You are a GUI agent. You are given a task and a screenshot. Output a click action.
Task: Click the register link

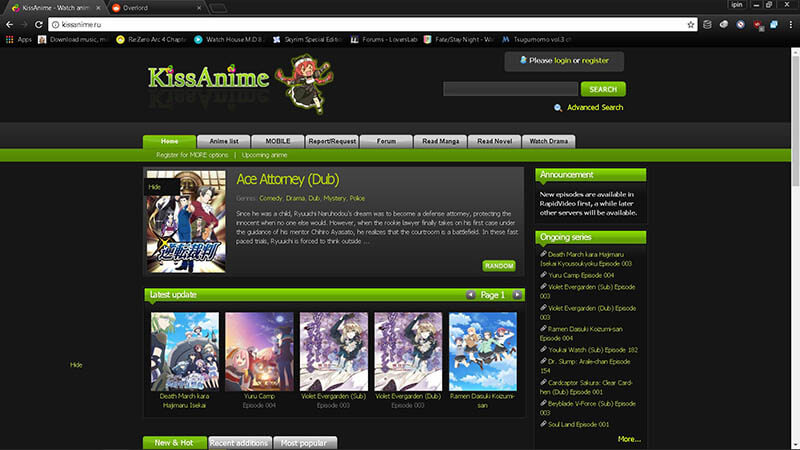pos(595,60)
